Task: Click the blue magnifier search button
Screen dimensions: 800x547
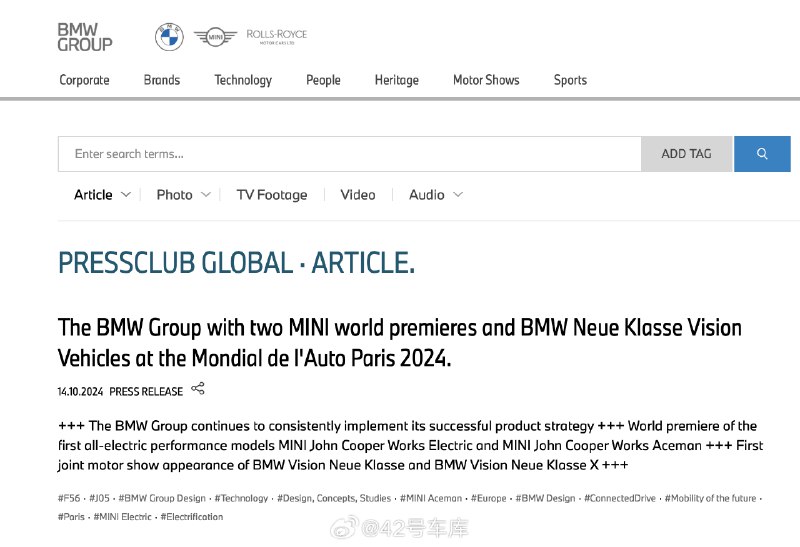Action: pyautogui.click(x=762, y=154)
